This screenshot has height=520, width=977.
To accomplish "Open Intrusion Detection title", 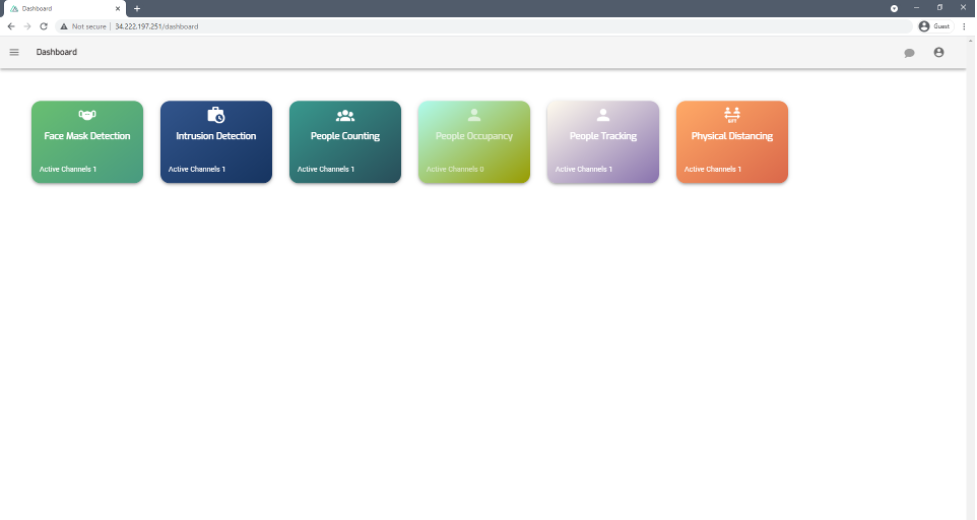I will 216,136.
